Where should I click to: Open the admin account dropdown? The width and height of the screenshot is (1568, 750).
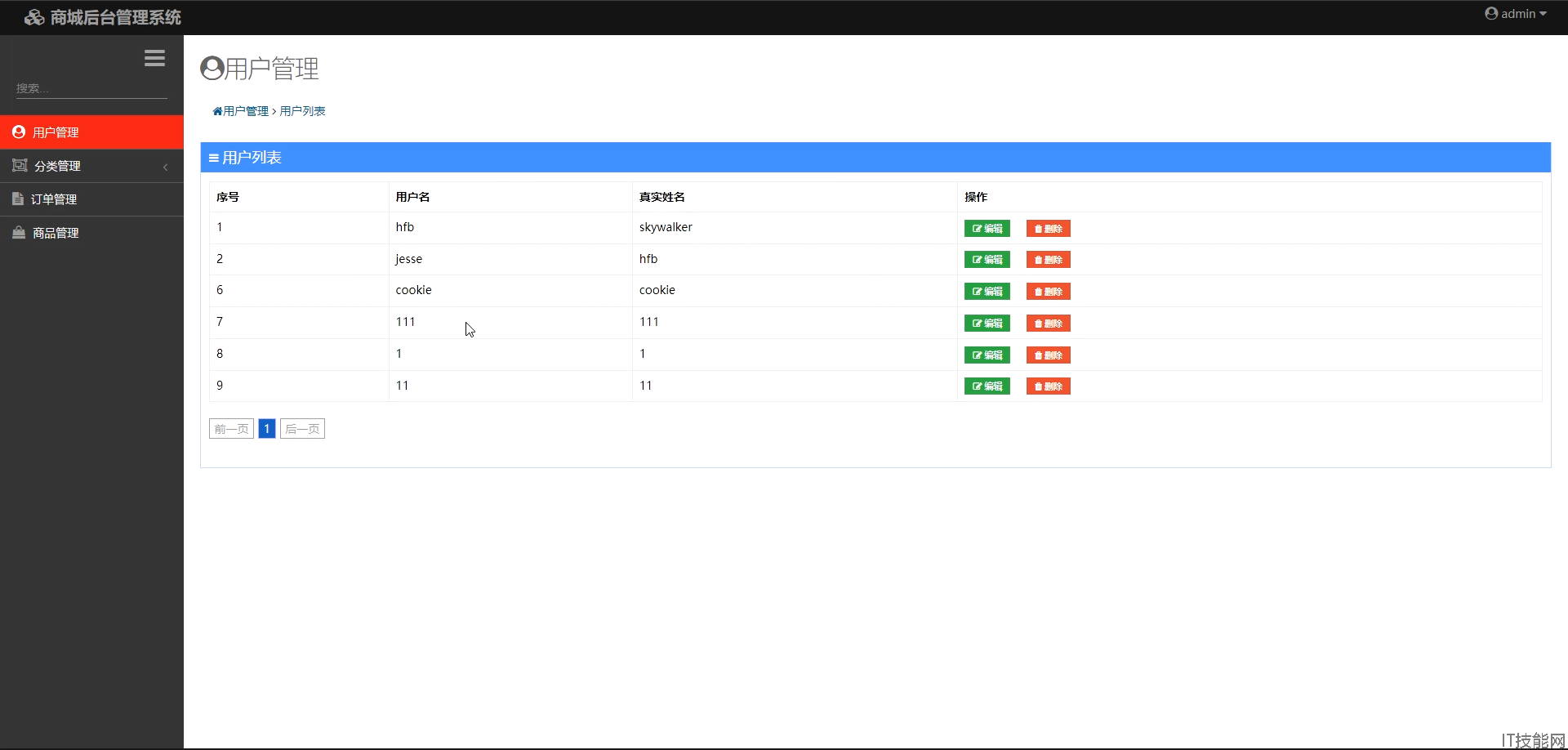coord(1516,13)
